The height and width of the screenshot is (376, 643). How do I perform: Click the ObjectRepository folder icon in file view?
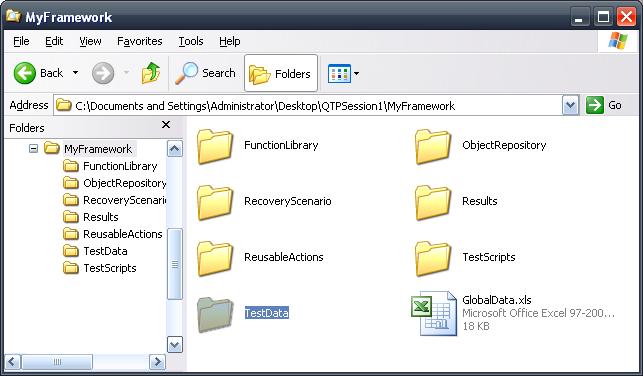pos(433,146)
